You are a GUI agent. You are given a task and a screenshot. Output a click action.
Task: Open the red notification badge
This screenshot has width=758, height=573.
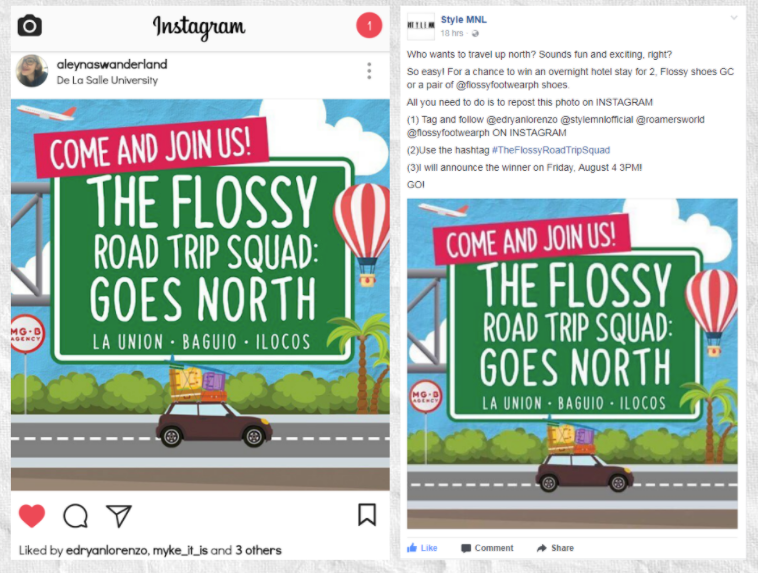(369, 26)
